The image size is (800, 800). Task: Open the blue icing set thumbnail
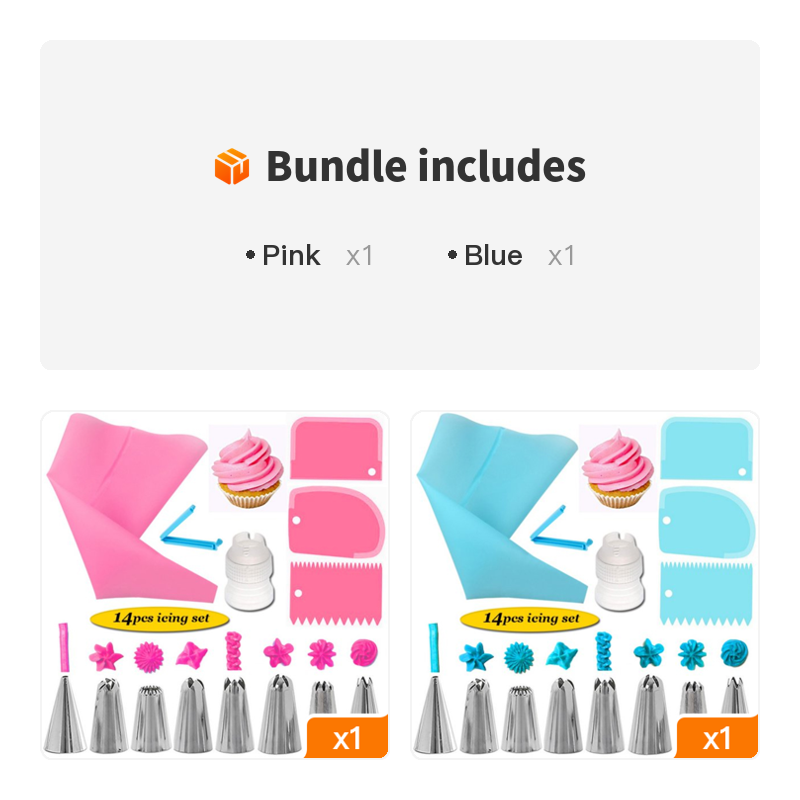coord(585,585)
